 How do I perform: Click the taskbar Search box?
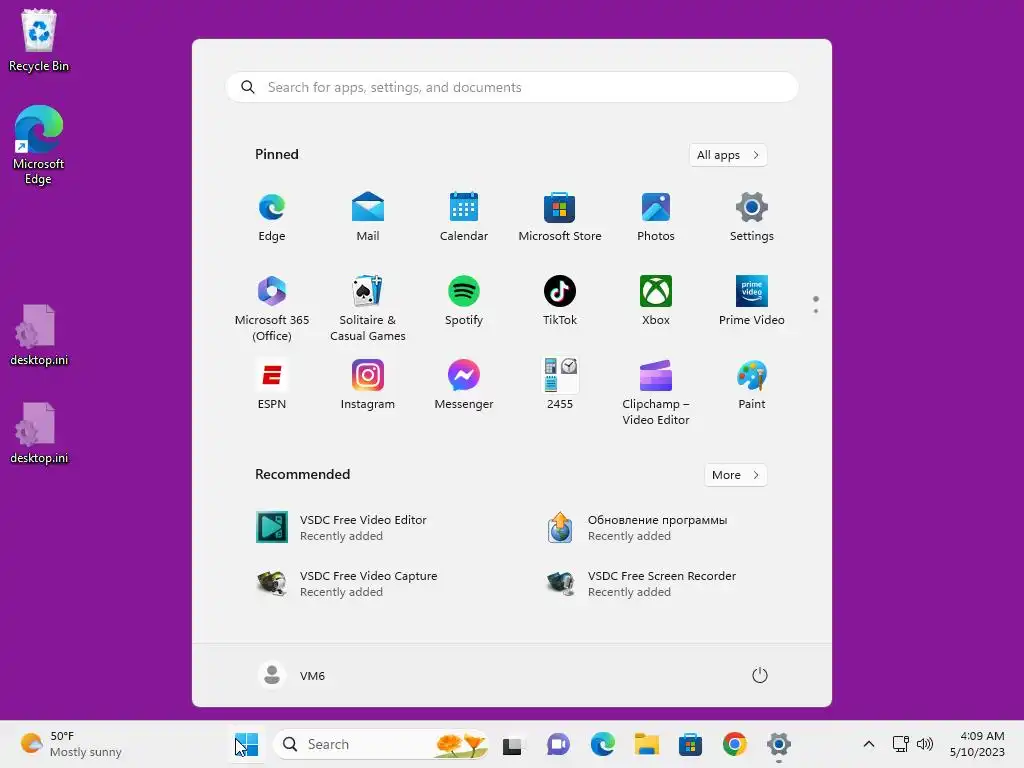pyautogui.click(x=381, y=744)
